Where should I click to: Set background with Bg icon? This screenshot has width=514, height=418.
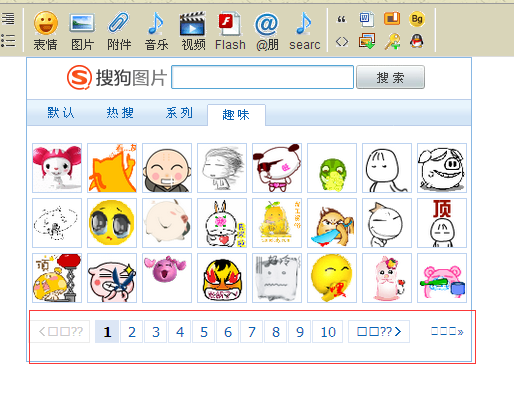coord(417,19)
